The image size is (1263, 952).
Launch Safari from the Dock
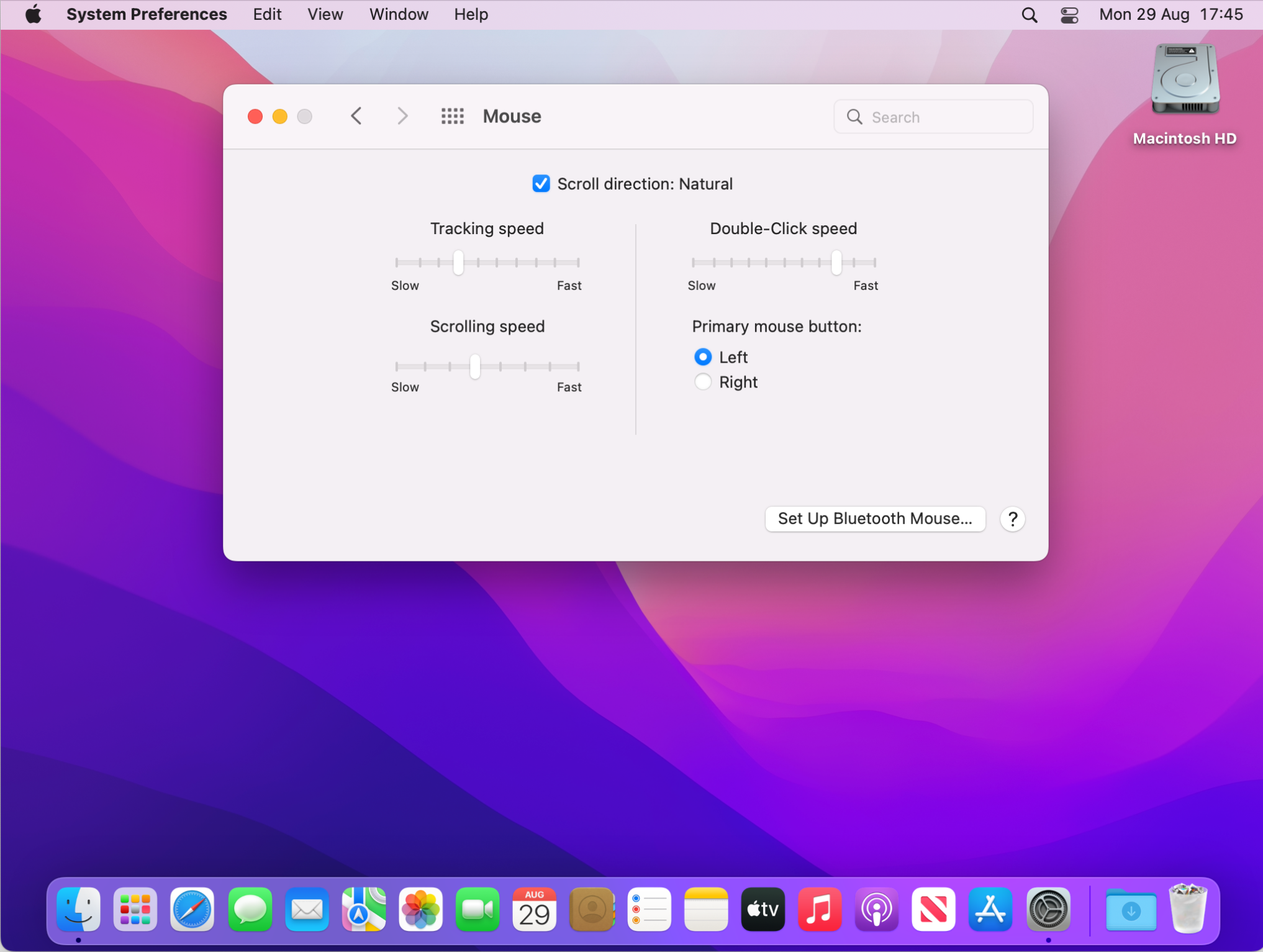click(192, 910)
